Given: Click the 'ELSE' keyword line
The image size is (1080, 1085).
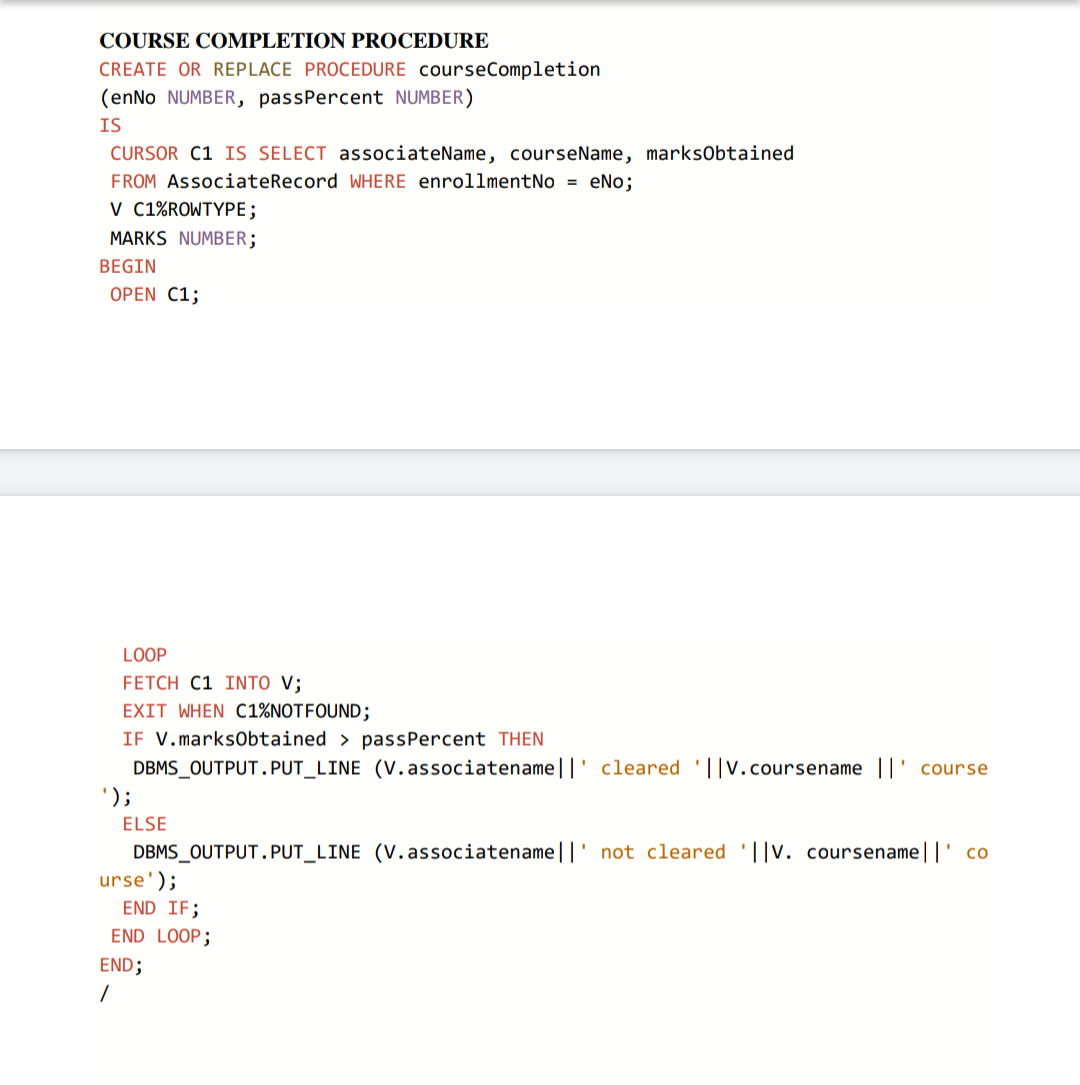Looking at the screenshot, I should coord(145,824).
